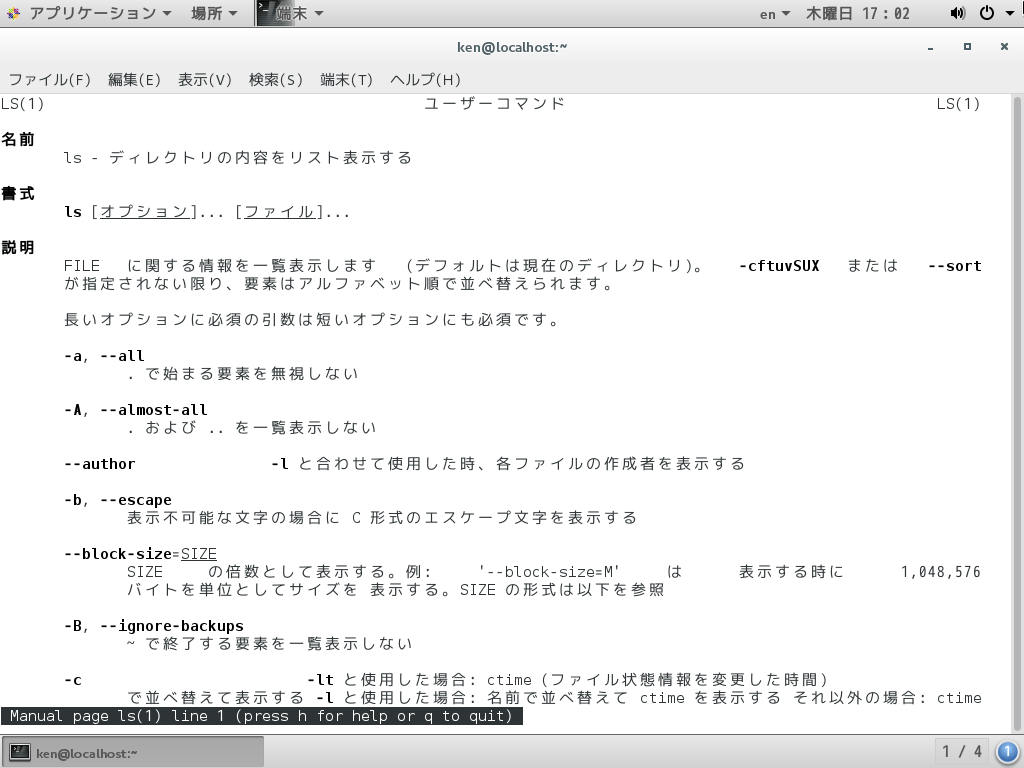This screenshot has height=768, width=1024.
Task: Click the underlined オプション word
Action: pos(144,212)
